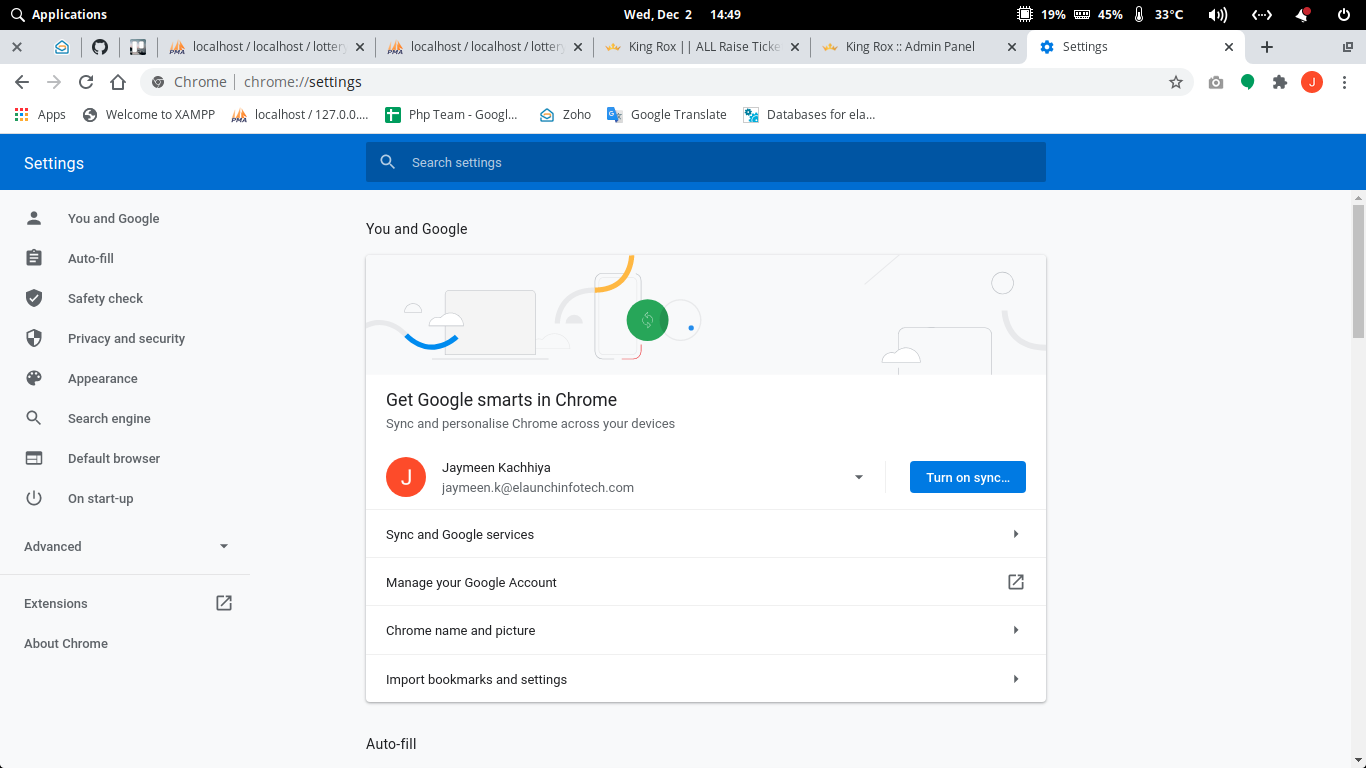The height and width of the screenshot is (768, 1366).
Task: Open the notifications bell in top panel
Action: click(x=1302, y=14)
